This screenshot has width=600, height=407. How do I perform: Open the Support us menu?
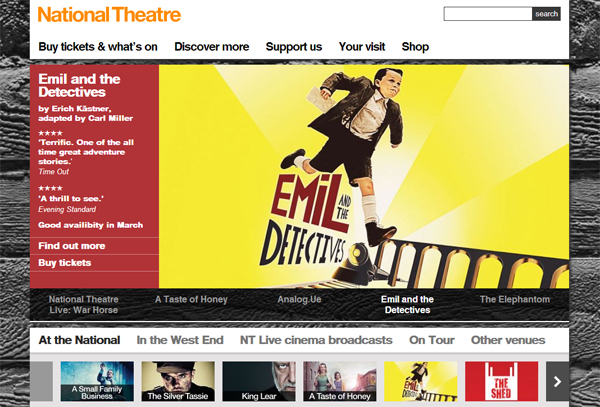[x=294, y=47]
